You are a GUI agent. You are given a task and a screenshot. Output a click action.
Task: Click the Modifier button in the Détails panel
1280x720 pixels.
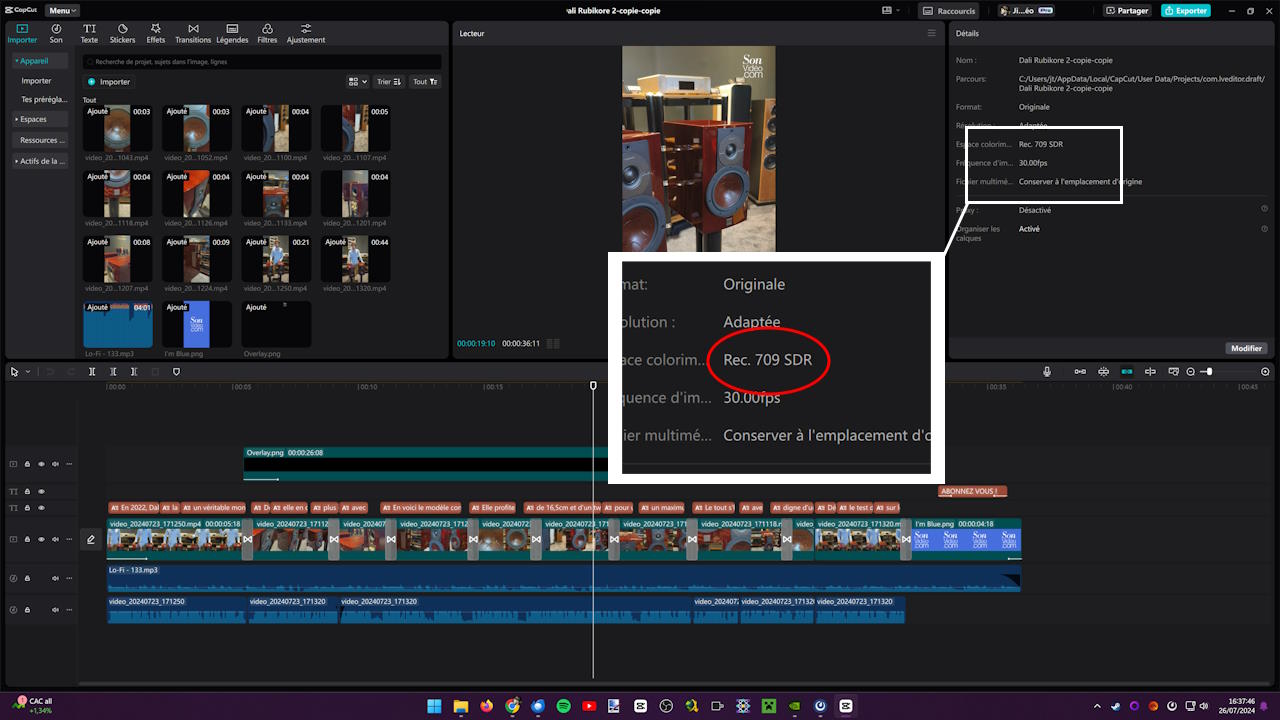pos(1246,348)
